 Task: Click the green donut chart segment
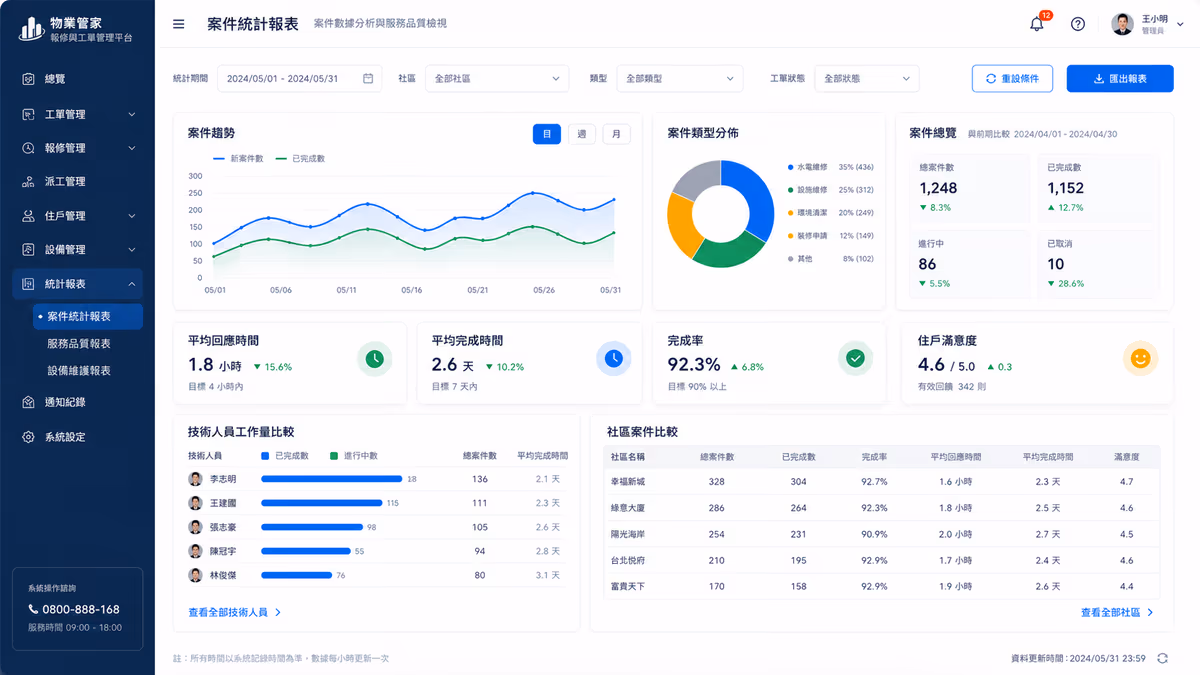[727, 253]
